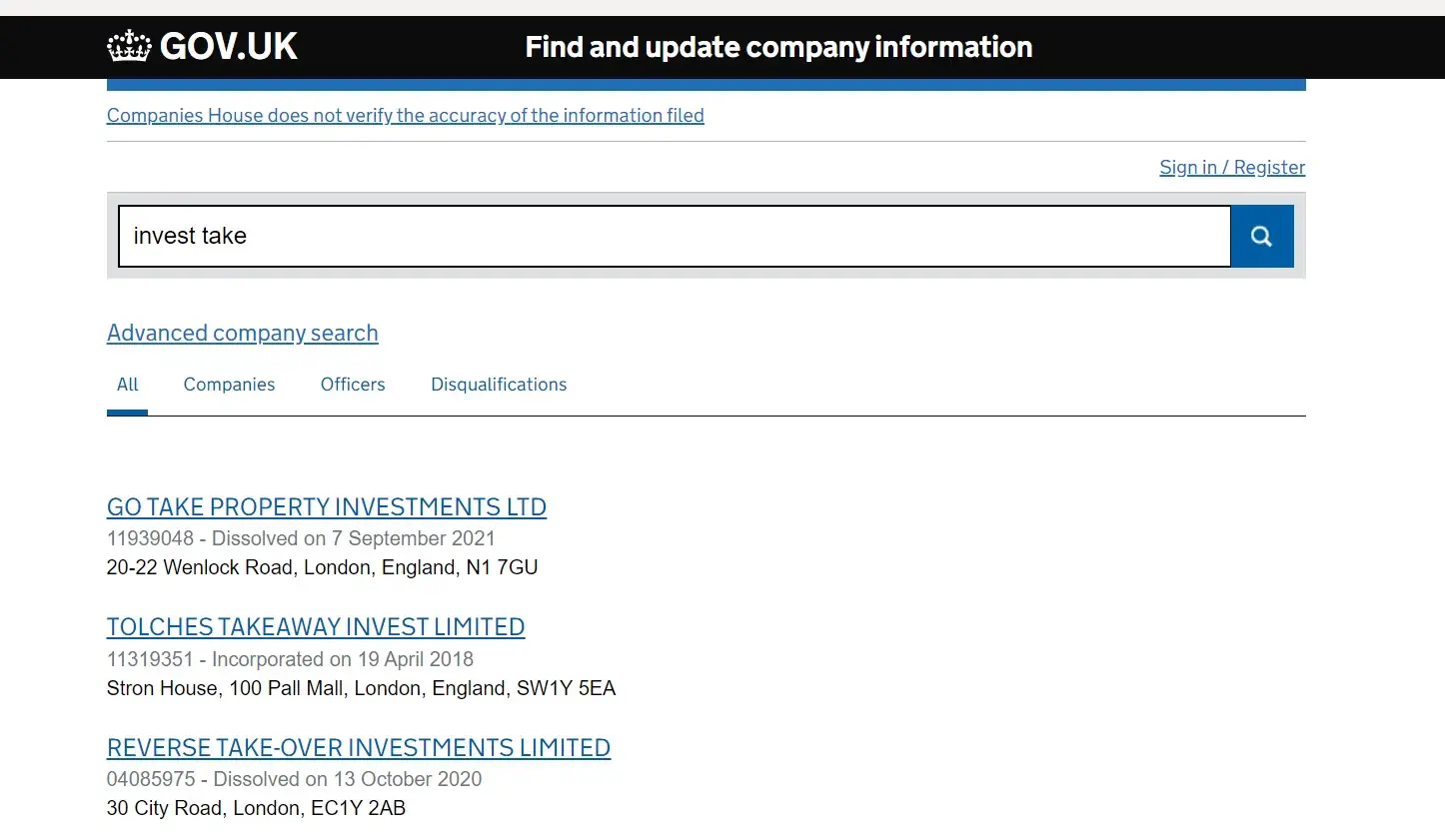This screenshot has width=1445, height=840.
Task: Click the GOV.UK crown logo
Action: point(129,46)
